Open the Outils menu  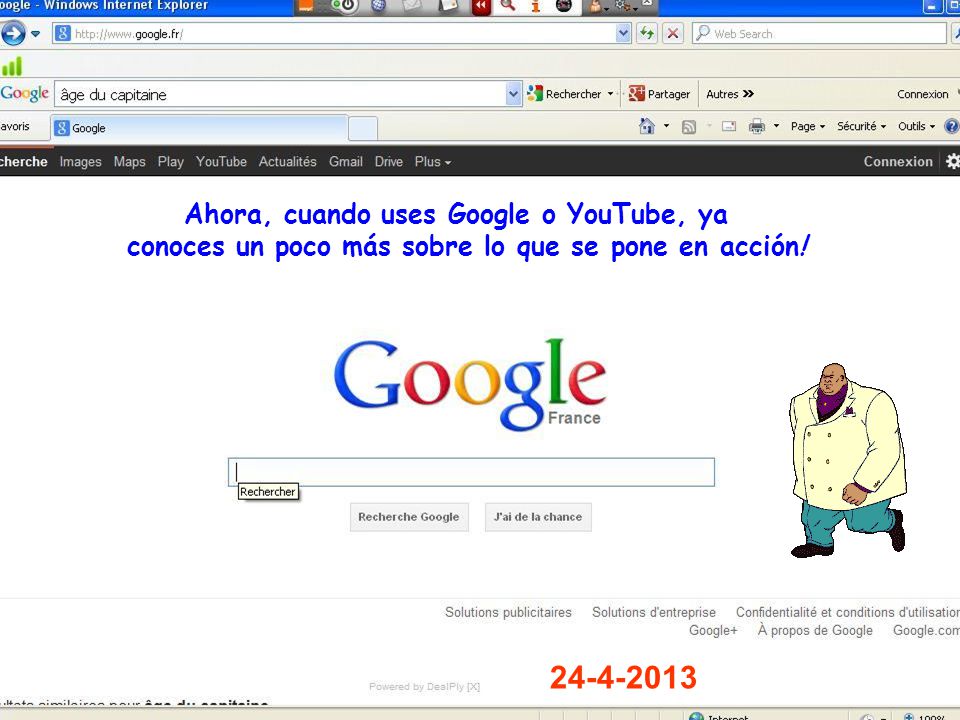click(x=916, y=126)
